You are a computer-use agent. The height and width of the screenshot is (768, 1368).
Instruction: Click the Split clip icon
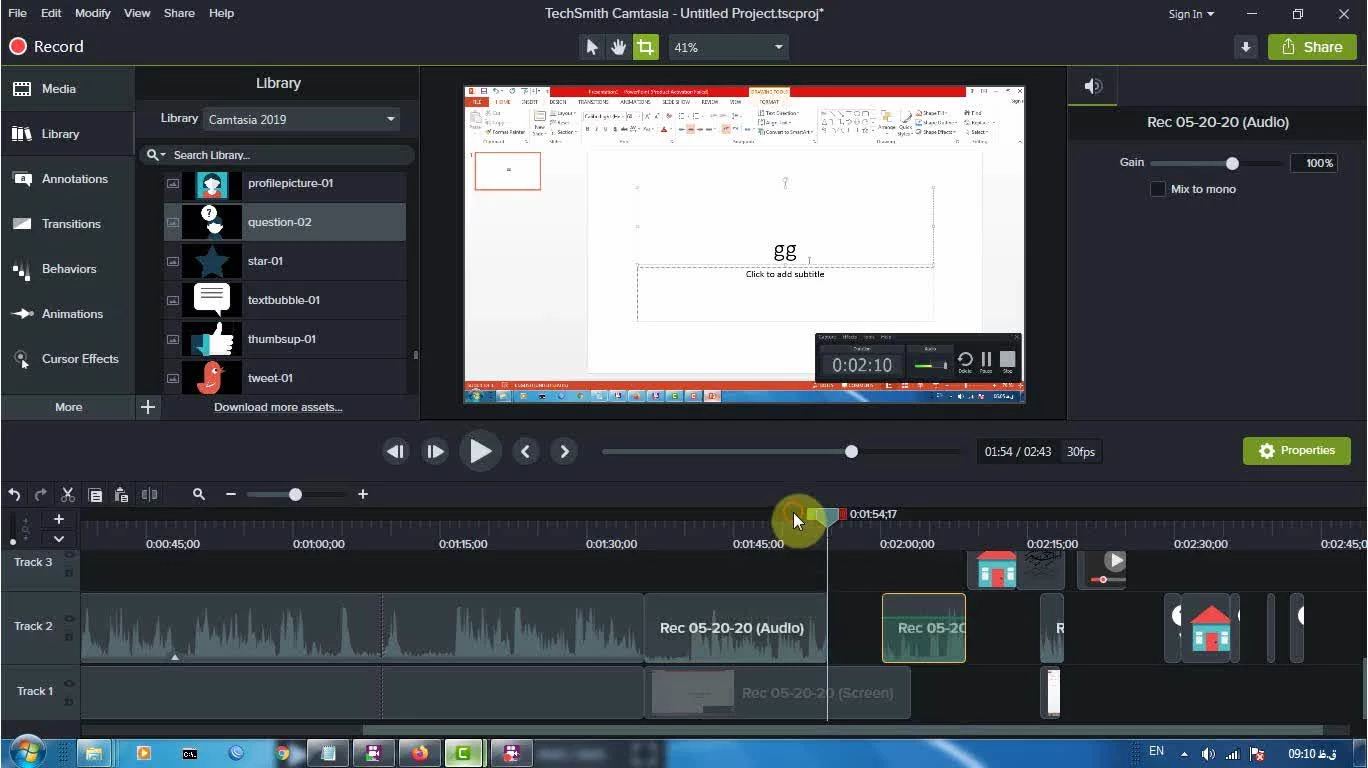tap(149, 494)
